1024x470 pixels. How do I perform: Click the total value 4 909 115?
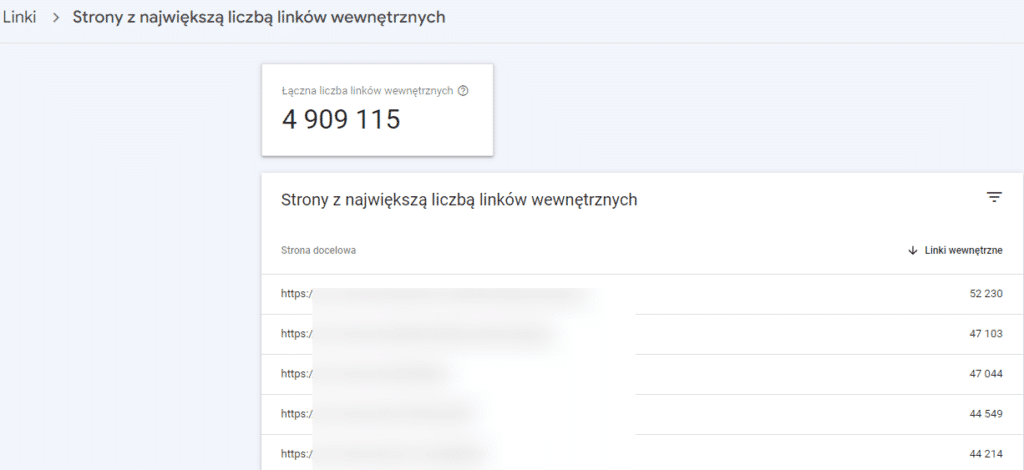pos(341,119)
